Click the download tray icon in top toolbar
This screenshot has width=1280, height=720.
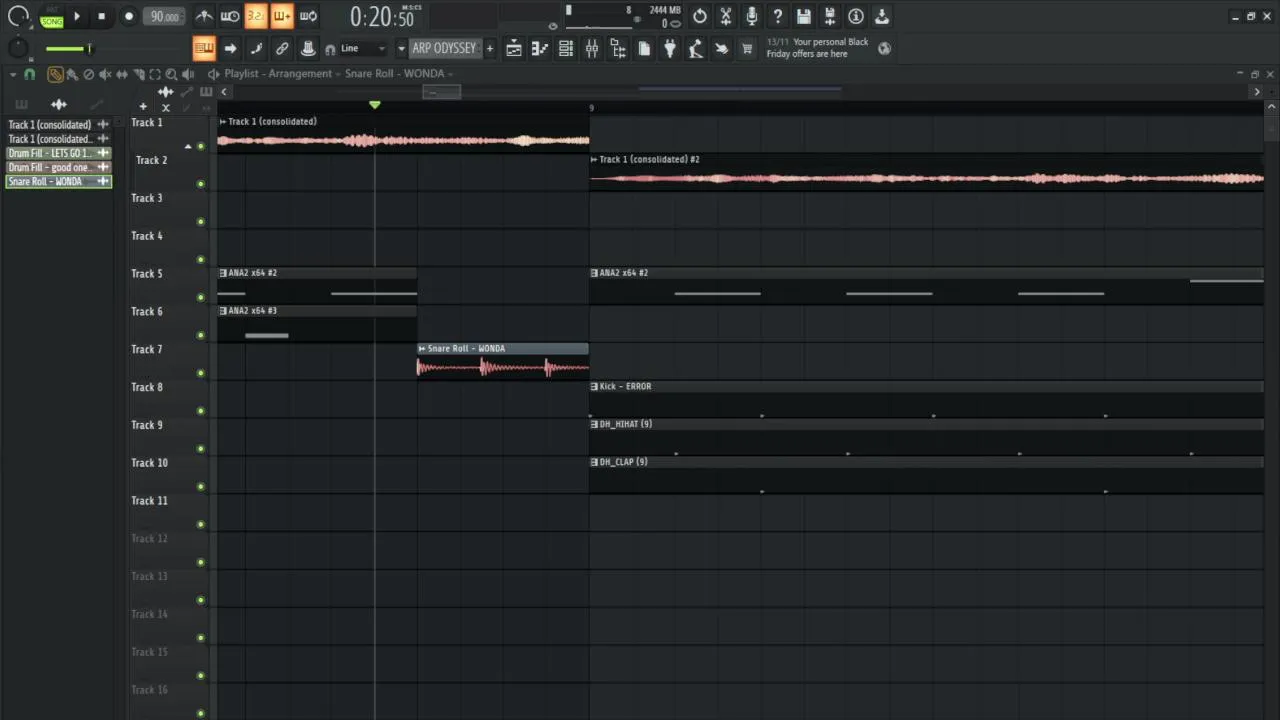coord(882,16)
